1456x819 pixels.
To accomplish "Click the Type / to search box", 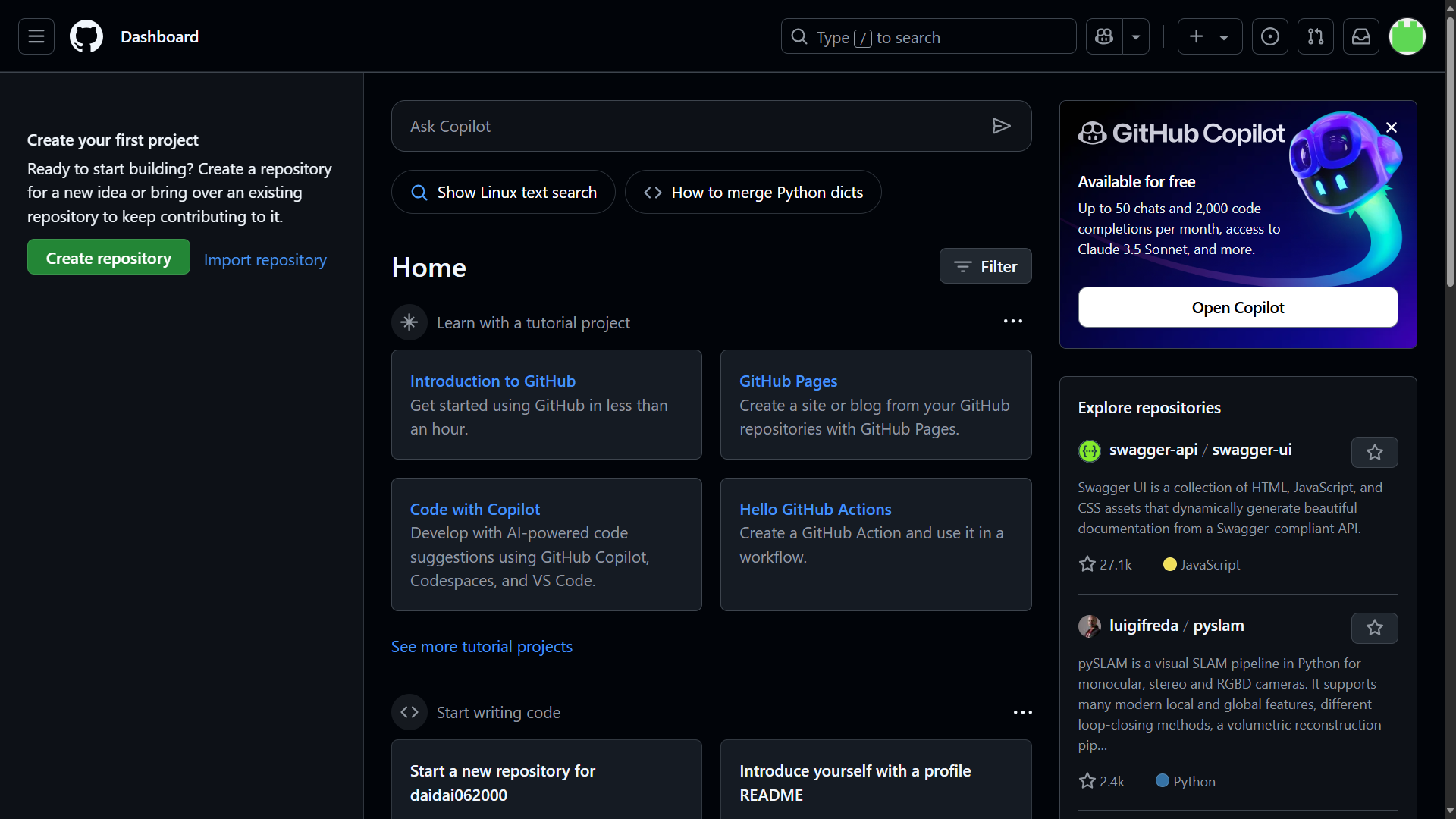I will 929,36.
